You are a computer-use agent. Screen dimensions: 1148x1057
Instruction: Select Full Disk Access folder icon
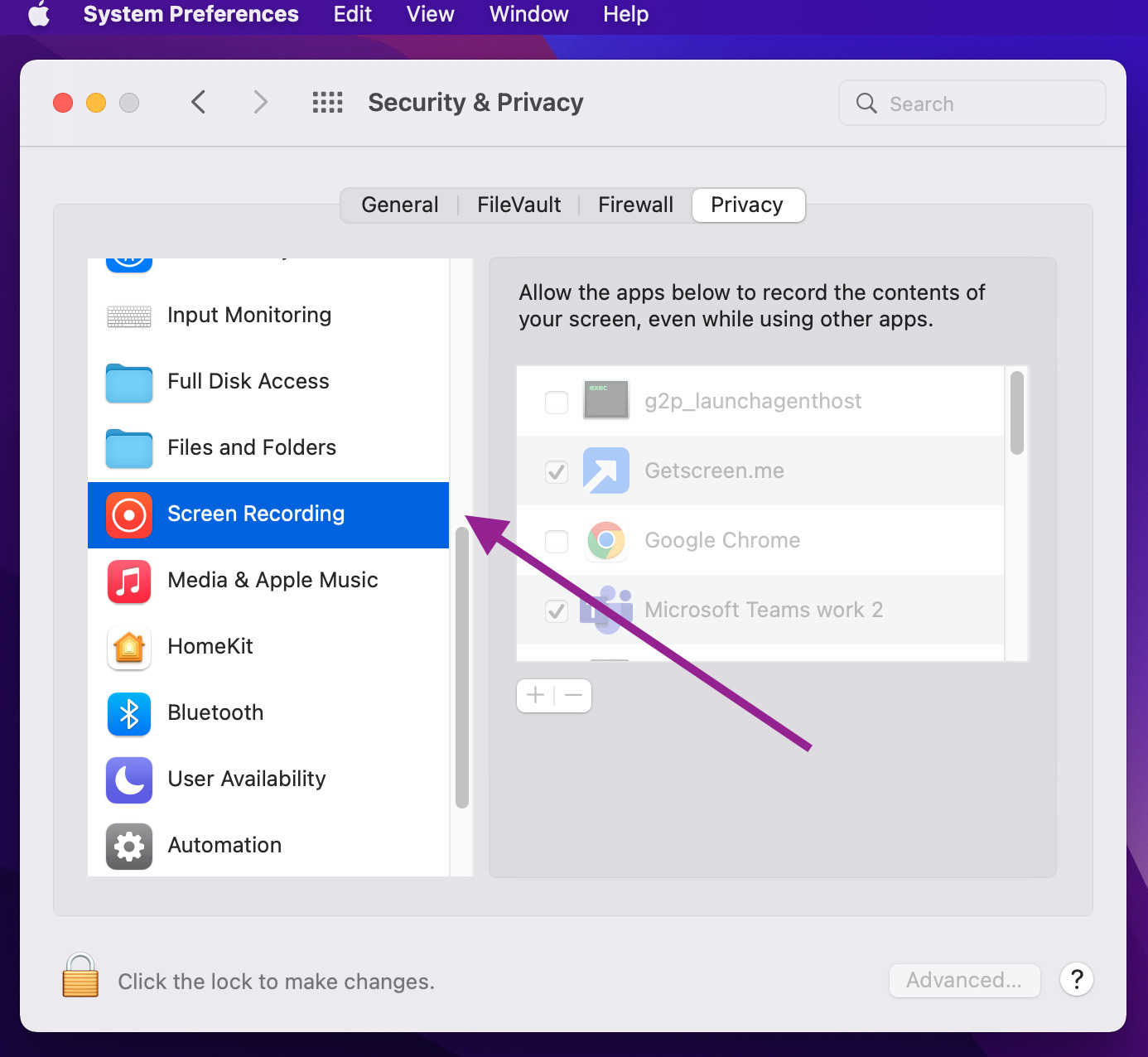click(129, 383)
